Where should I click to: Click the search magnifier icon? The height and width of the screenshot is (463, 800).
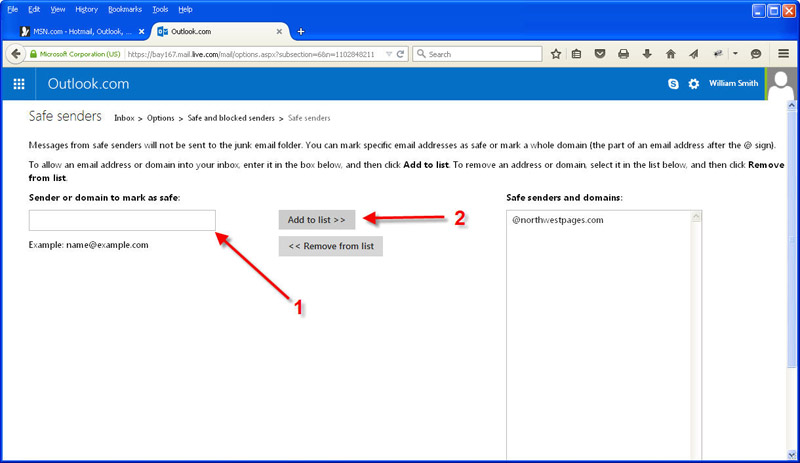tap(421, 54)
